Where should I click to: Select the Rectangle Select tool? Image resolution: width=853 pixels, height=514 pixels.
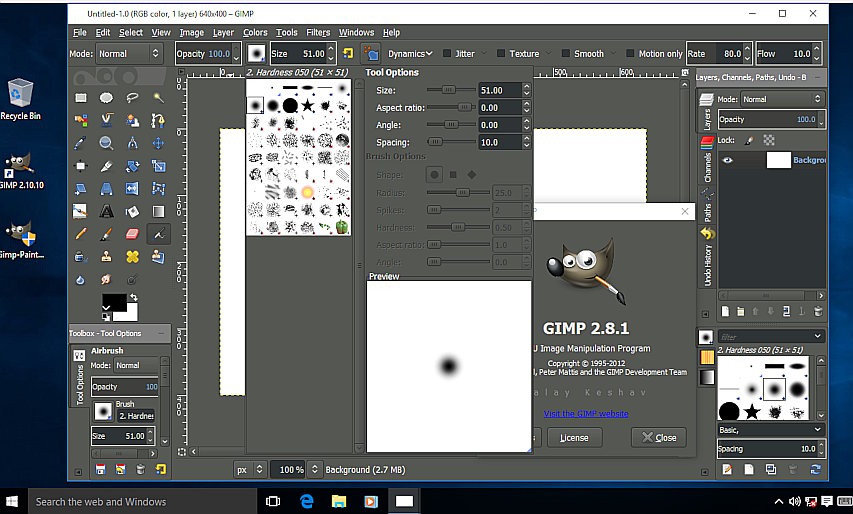(x=81, y=98)
